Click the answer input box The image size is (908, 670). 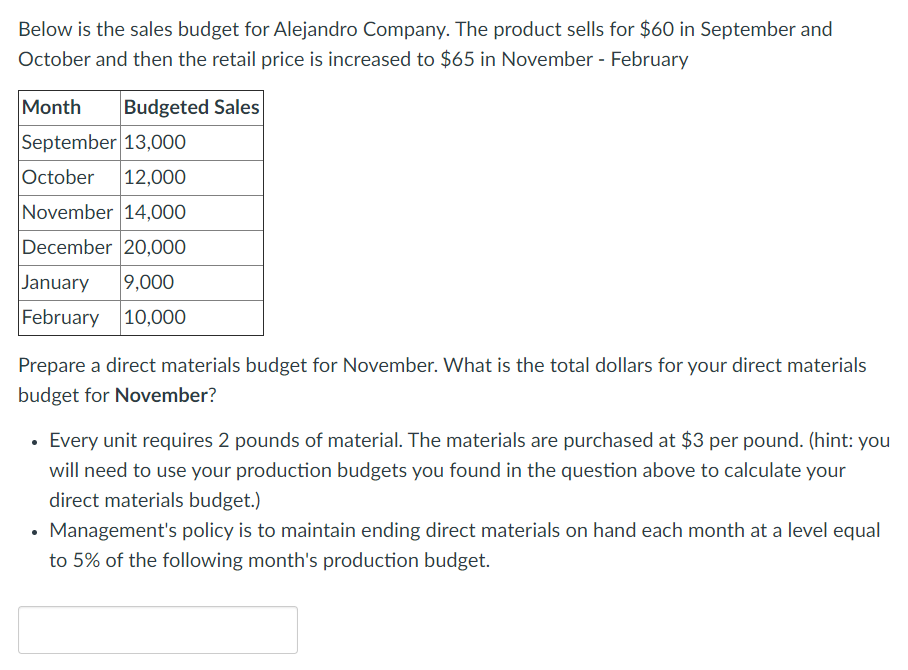(158, 630)
